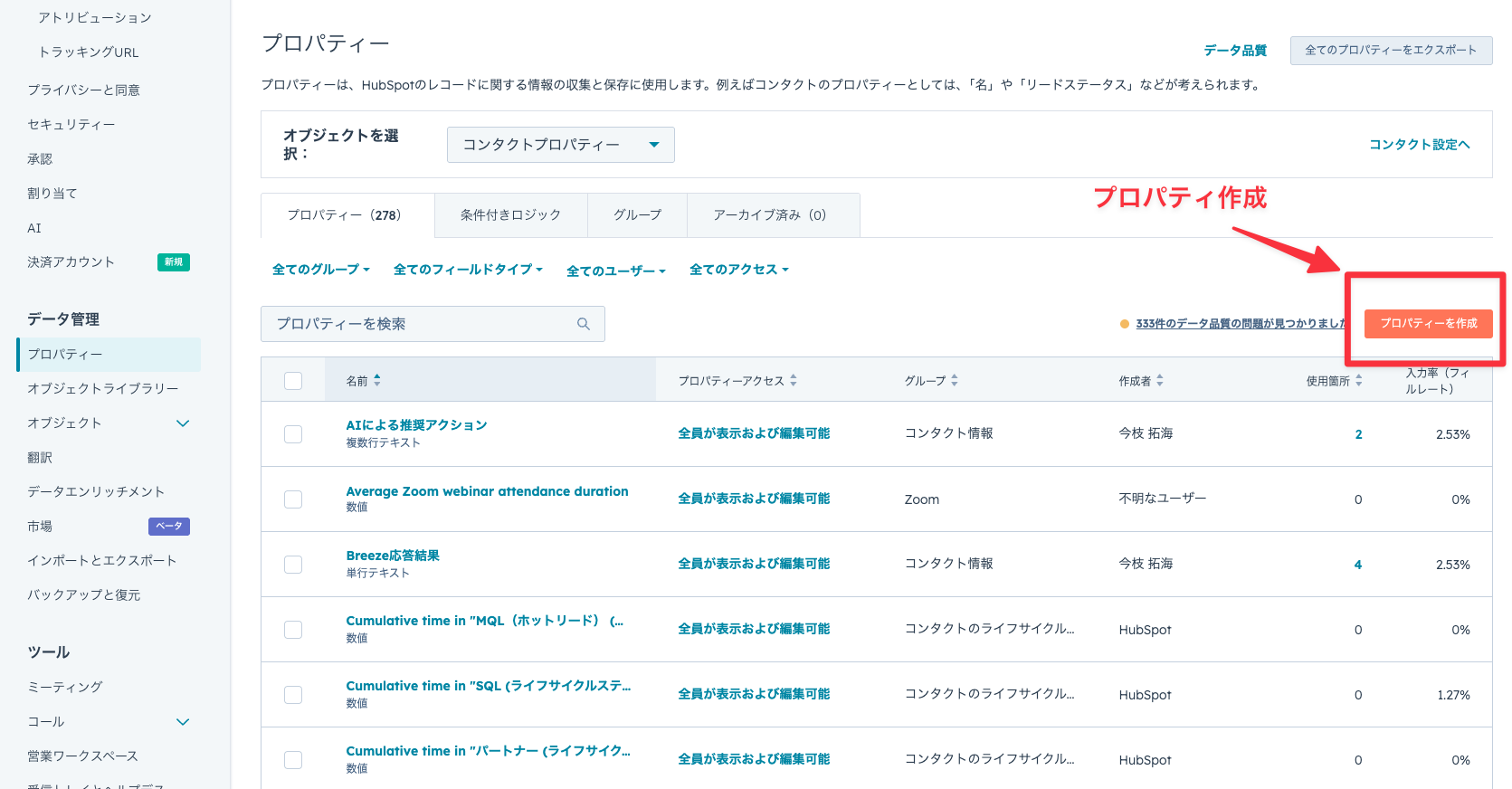Image resolution: width=1512 pixels, height=789 pixels.
Task: Toggle the select-all checkbox in table header
Action: point(293,381)
